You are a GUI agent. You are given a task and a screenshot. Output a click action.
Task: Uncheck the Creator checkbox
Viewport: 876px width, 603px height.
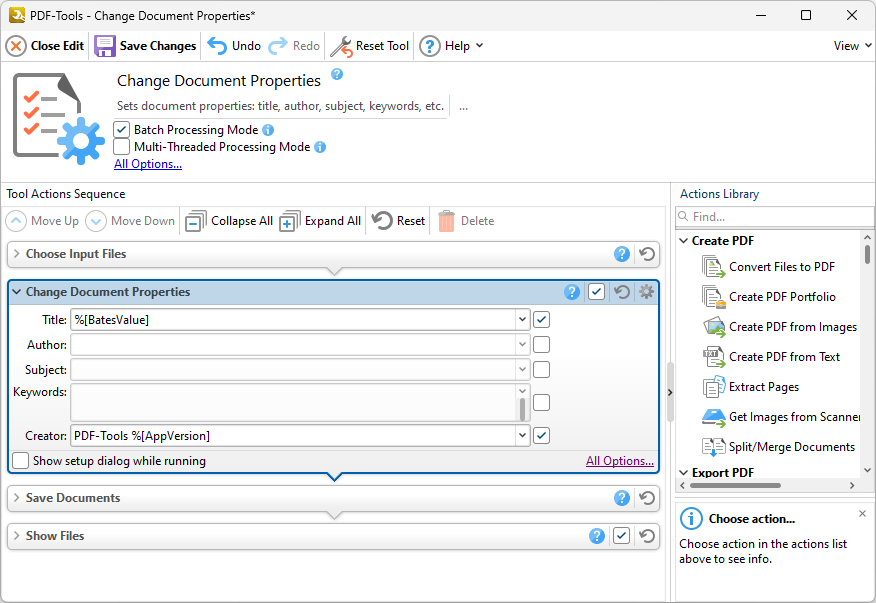click(x=541, y=435)
